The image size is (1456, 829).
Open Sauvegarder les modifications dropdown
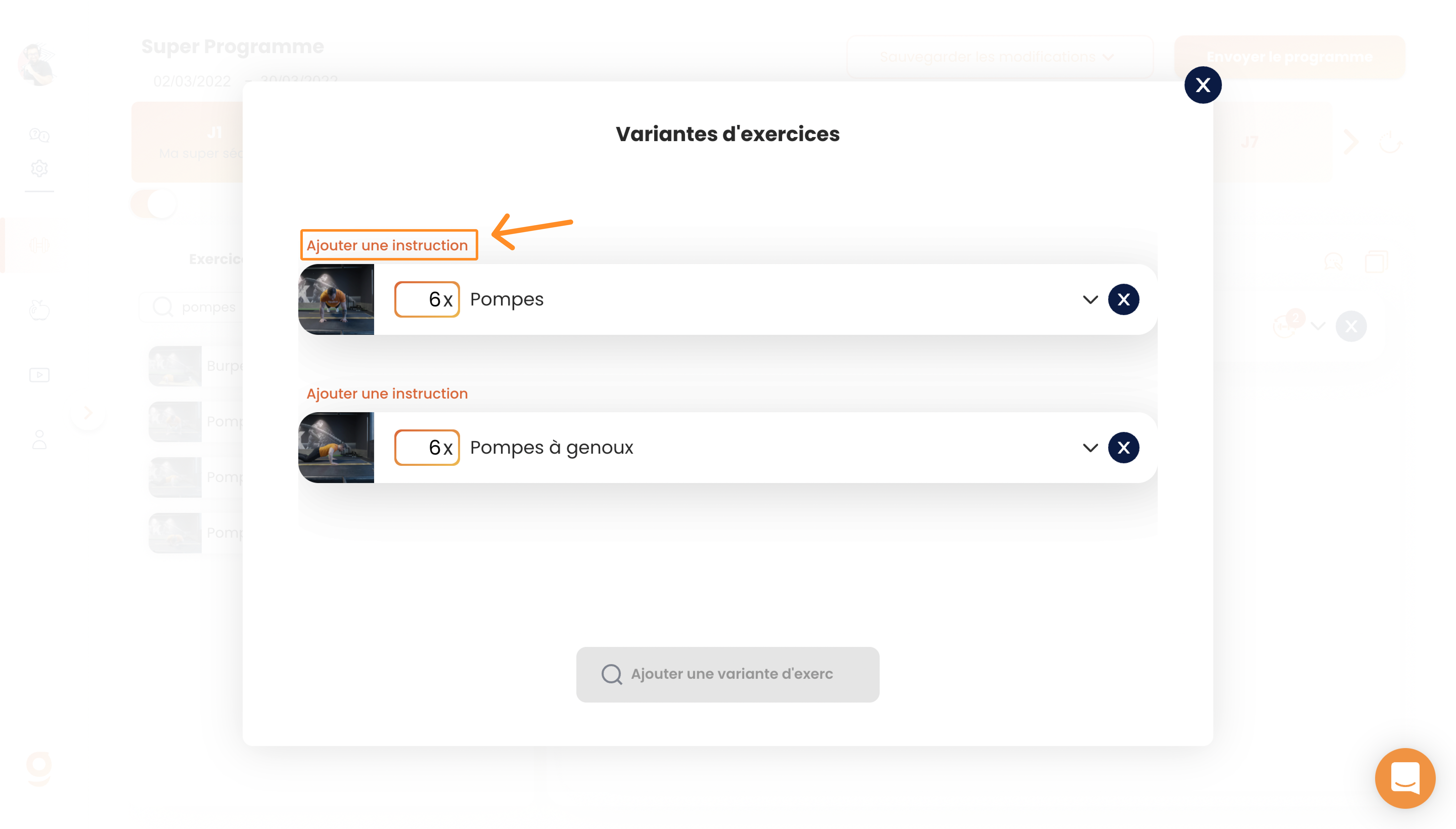[x=1000, y=57]
